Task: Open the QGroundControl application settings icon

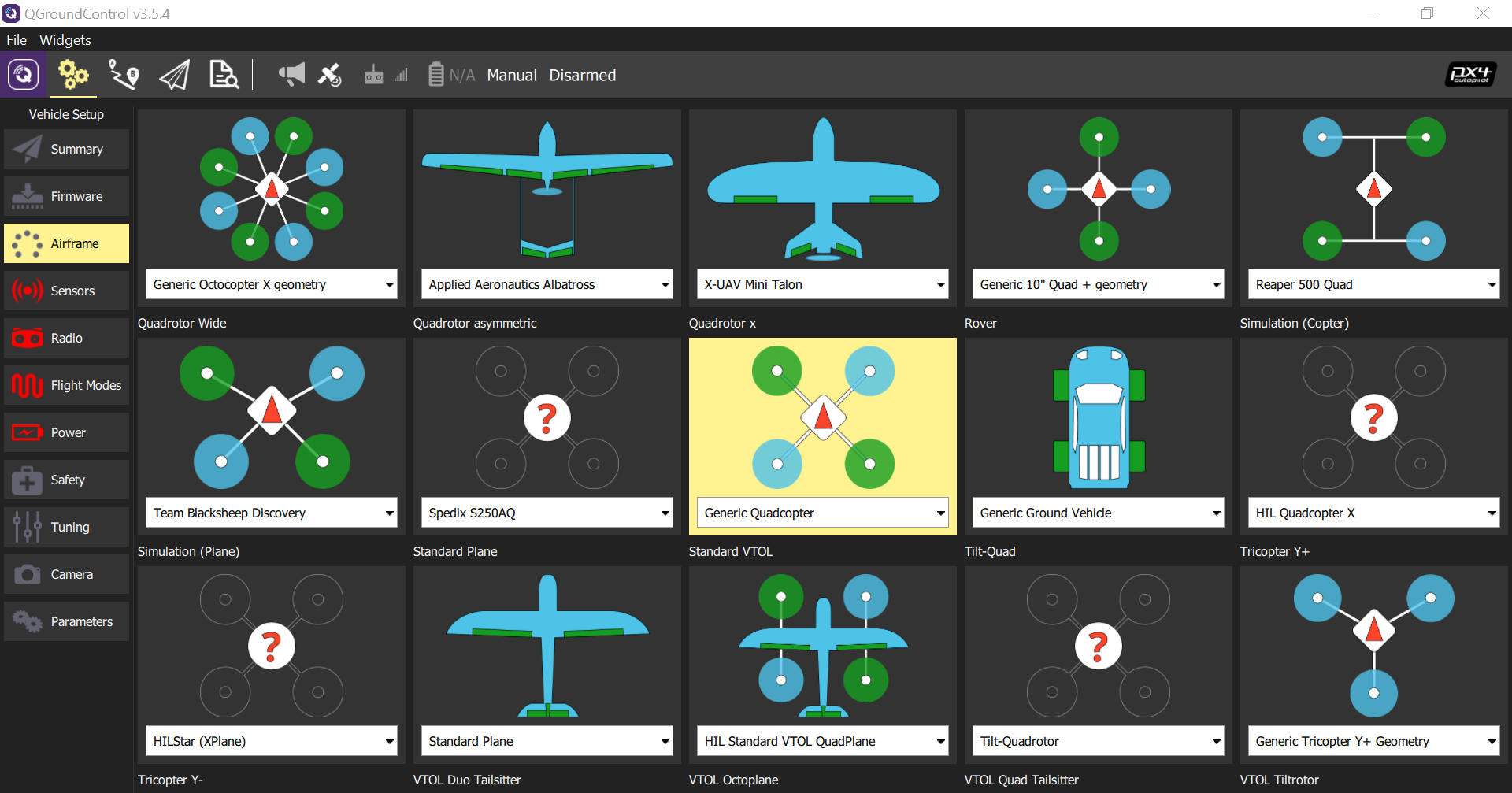Action: (23, 75)
